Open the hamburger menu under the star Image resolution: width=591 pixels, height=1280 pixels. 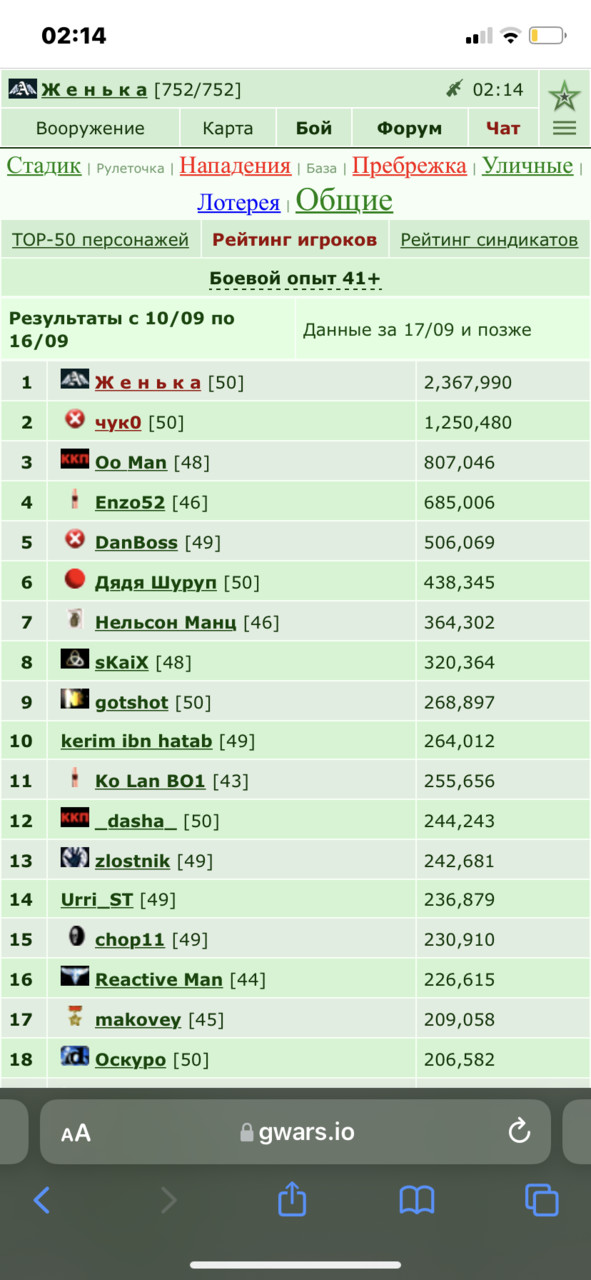point(564,128)
